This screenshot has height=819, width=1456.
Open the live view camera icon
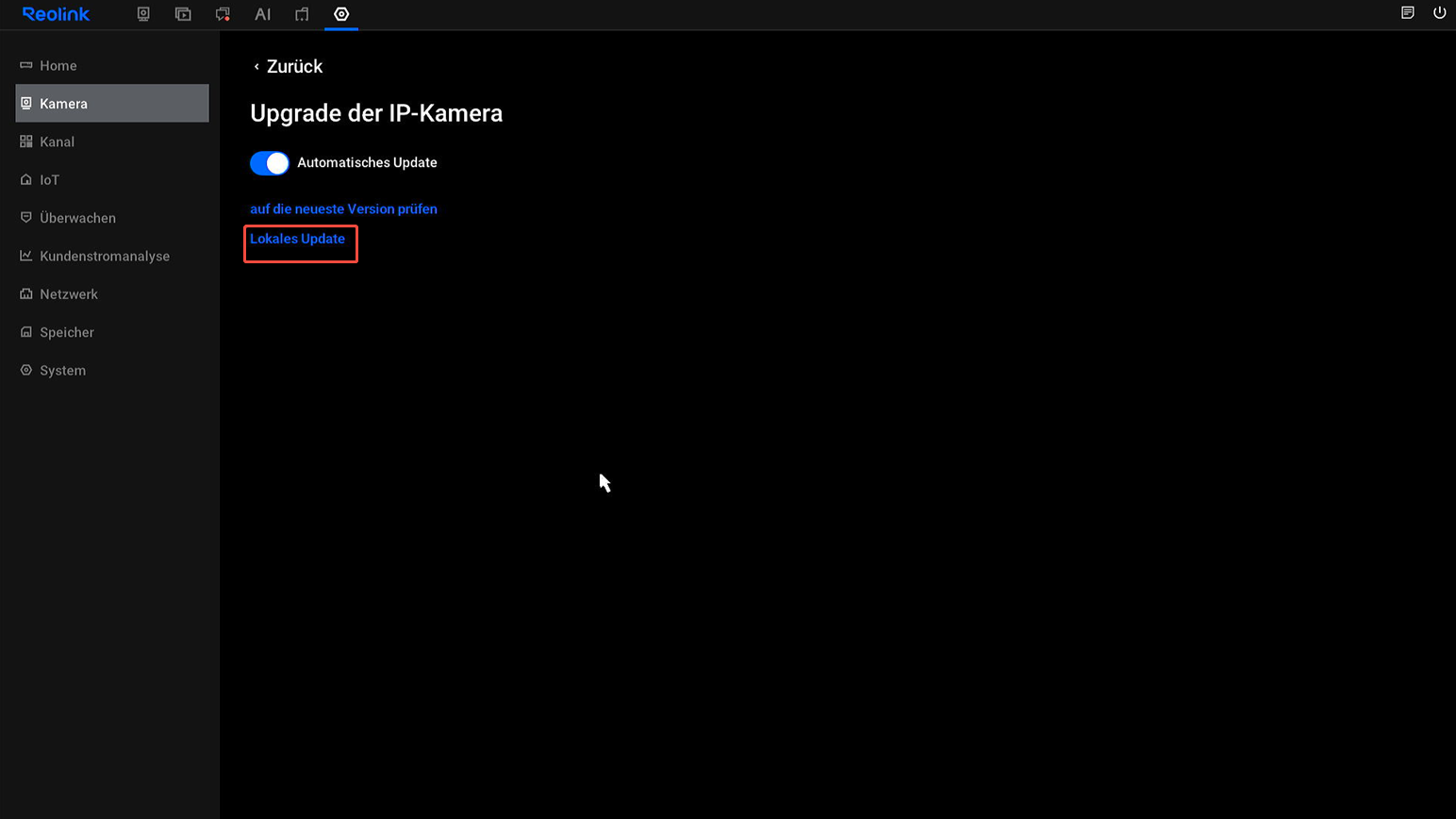[x=143, y=14]
